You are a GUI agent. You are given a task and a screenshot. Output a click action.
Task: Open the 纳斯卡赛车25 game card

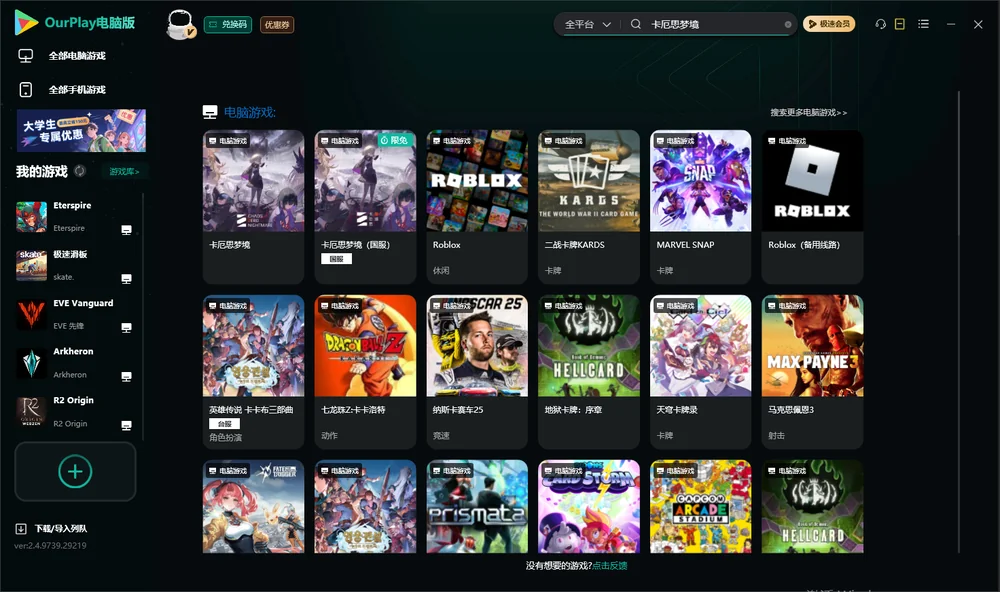coord(477,372)
